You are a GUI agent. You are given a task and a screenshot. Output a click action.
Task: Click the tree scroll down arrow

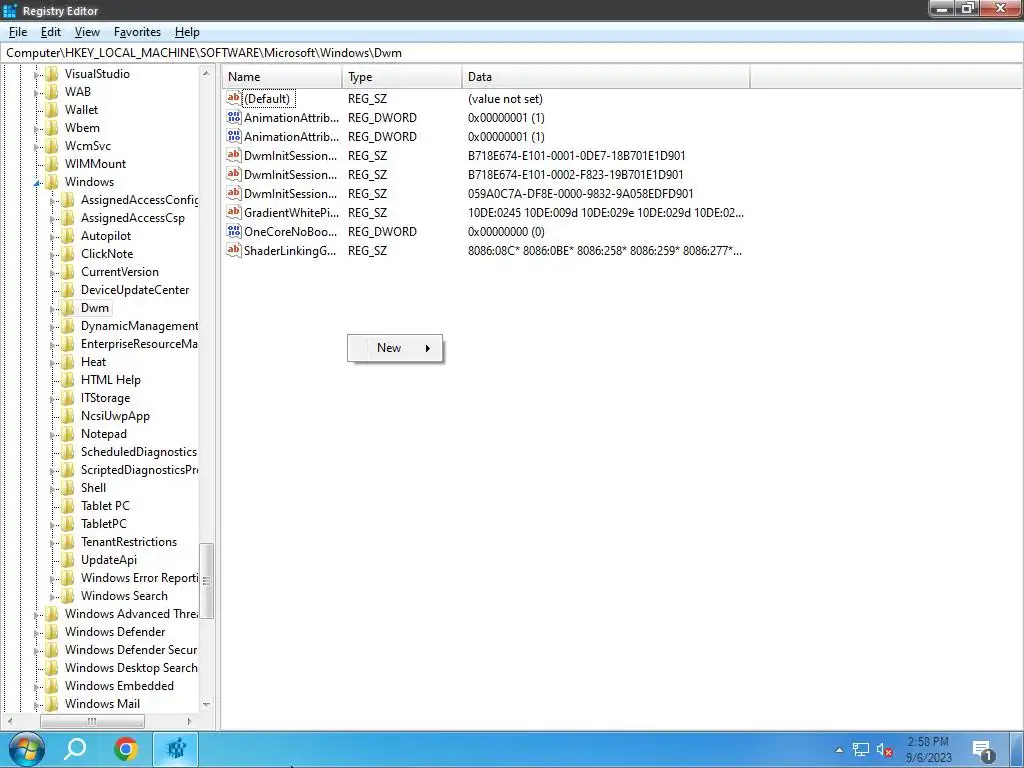[206, 705]
